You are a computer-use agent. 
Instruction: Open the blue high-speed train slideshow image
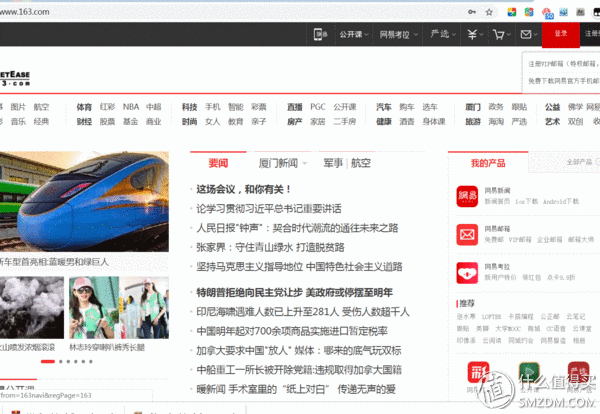pyautogui.click(x=84, y=202)
